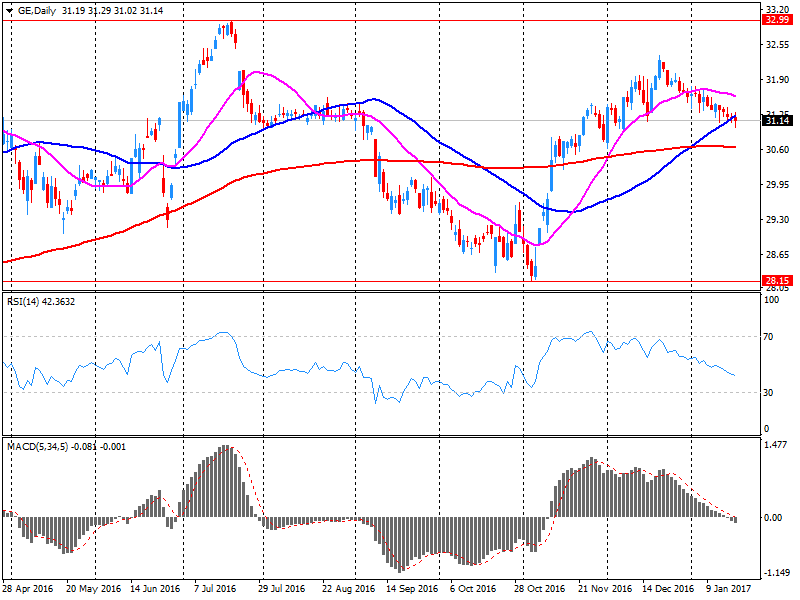Click the 9 Jan 2017 date label
The width and height of the screenshot is (800, 600).
tap(729, 588)
